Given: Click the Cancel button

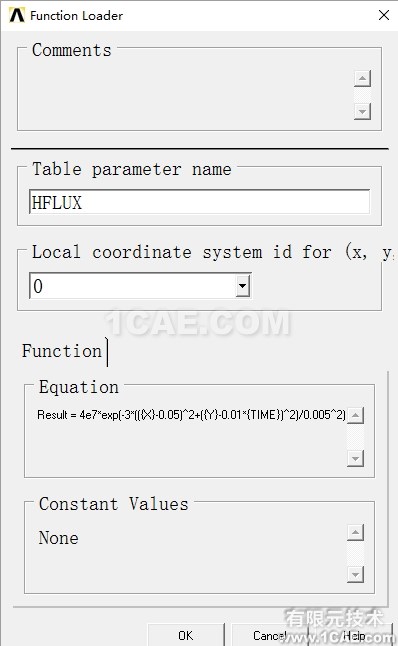Looking at the screenshot, I should click(270, 635).
